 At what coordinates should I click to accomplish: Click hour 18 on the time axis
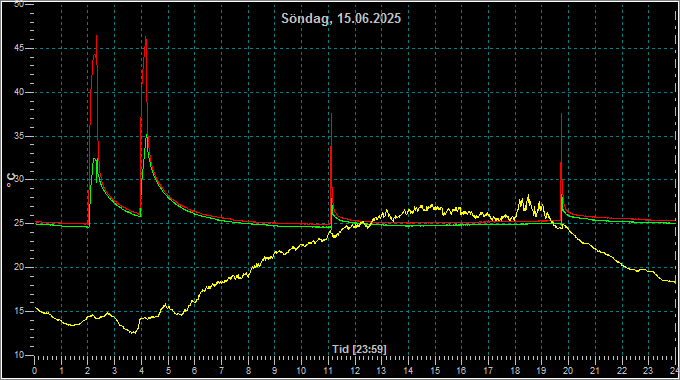tap(515, 371)
